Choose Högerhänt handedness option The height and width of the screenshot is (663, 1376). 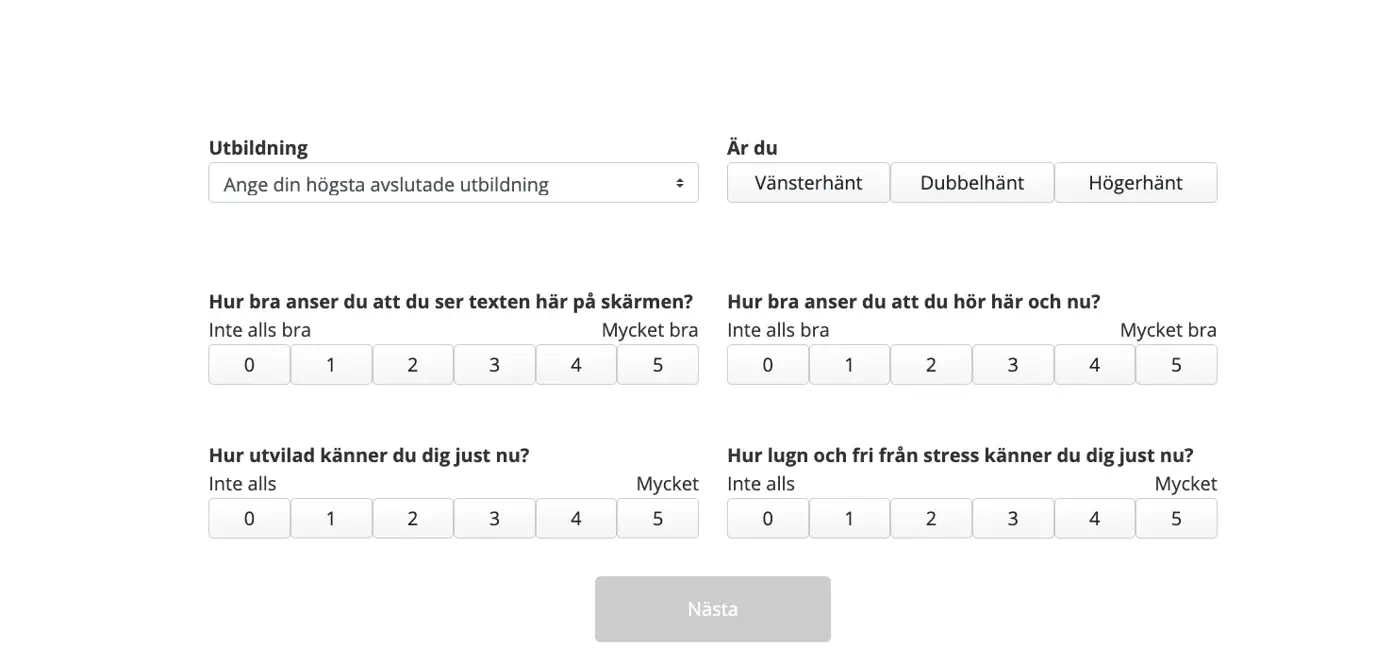tap(1135, 183)
